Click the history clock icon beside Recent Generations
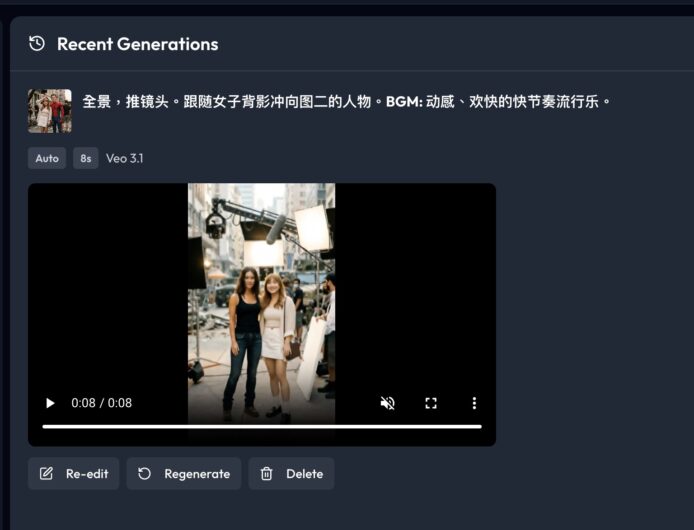This screenshot has height=530, width=694. pos(37,43)
